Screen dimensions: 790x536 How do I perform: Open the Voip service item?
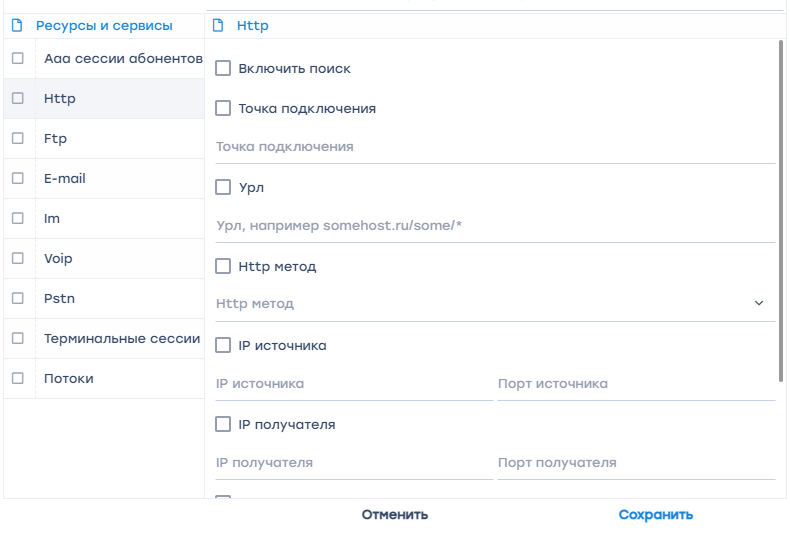58,259
